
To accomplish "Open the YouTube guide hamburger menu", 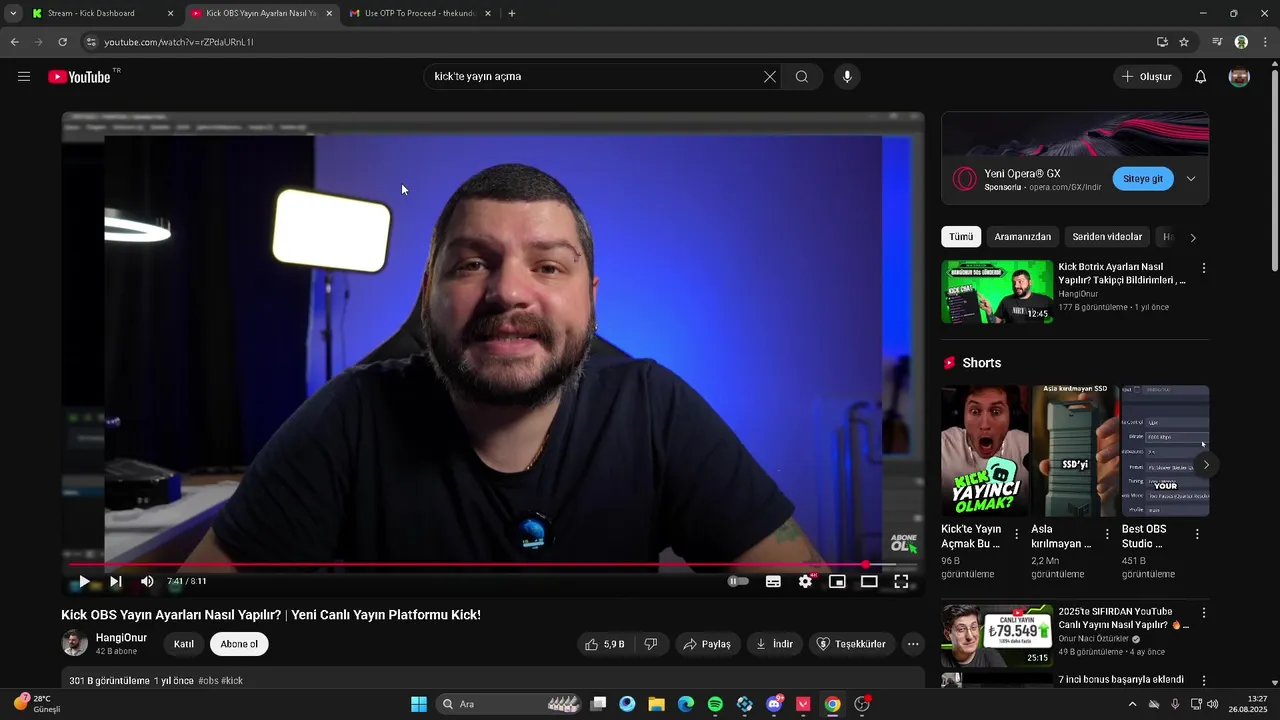I will coord(24,77).
